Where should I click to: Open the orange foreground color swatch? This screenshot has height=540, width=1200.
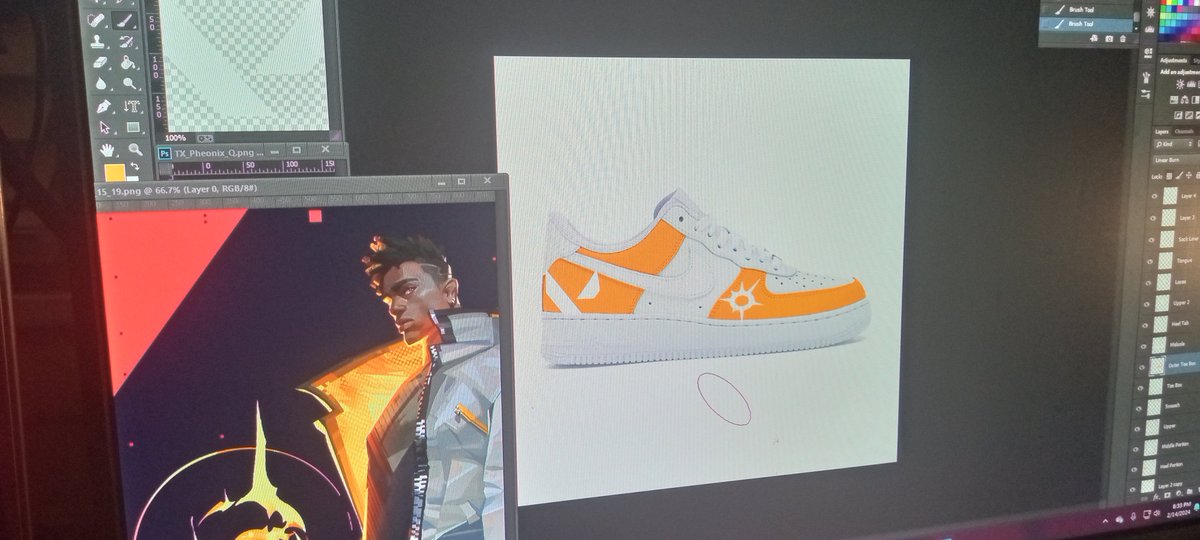(x=116, y=173)
